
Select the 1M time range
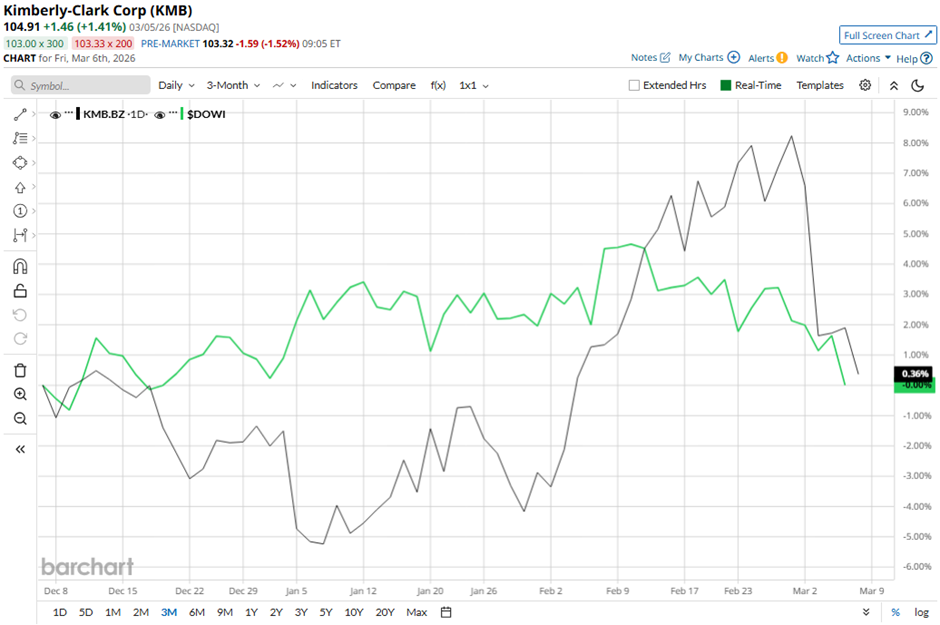113,612
